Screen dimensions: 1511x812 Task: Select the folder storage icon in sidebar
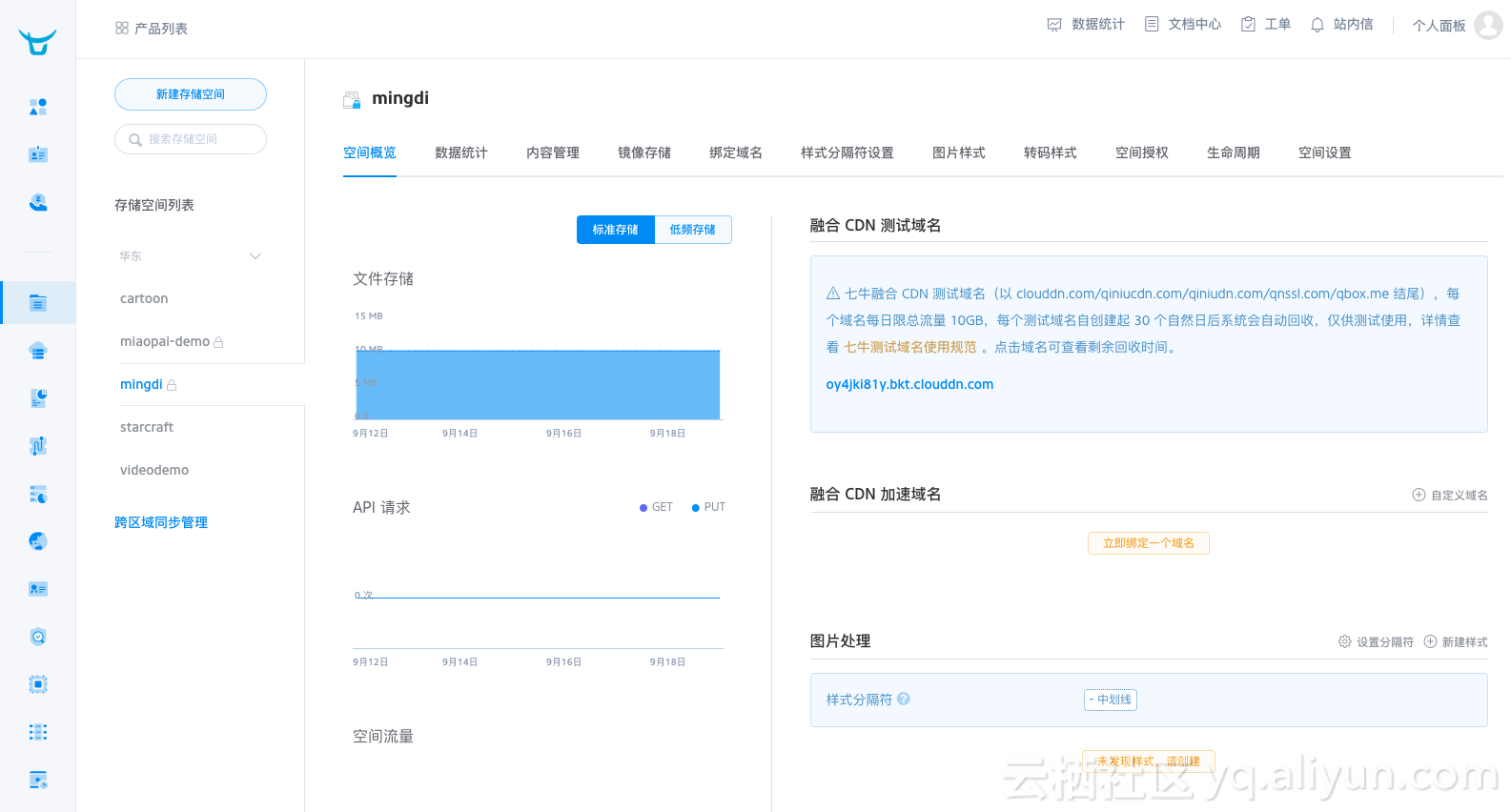point(38,303)
